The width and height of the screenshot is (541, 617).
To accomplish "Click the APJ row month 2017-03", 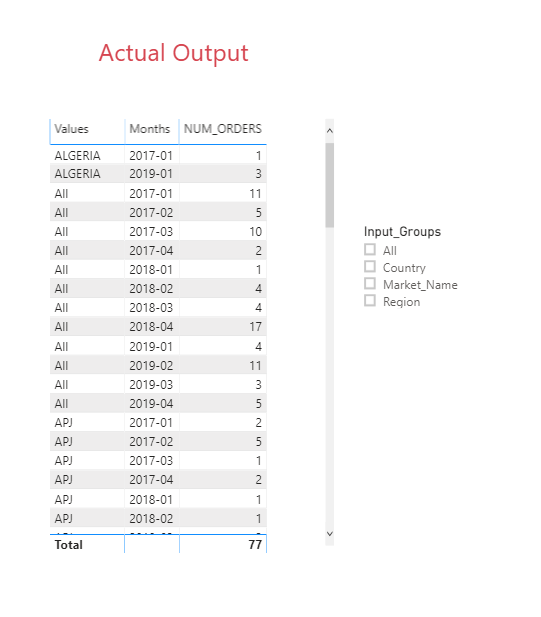I will click(151, 460).
